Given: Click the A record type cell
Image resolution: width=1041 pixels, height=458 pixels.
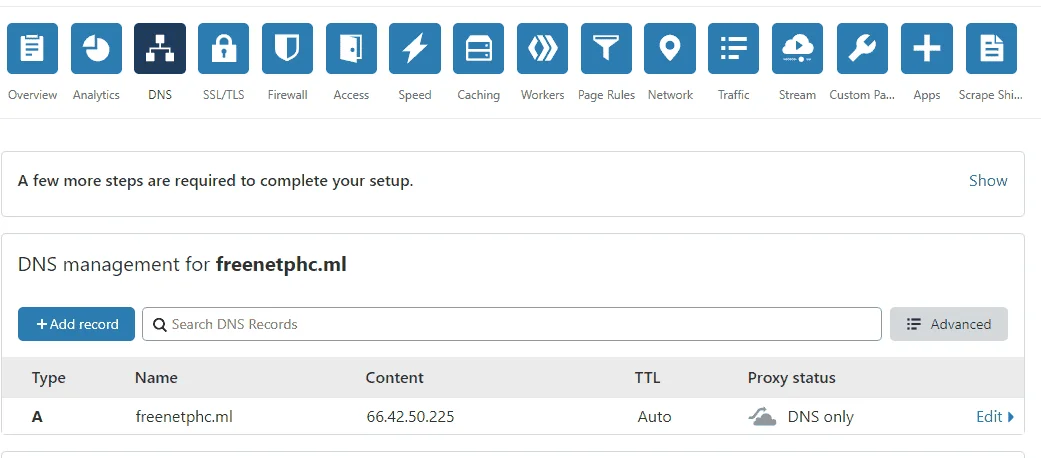Looking at the screenshot, I should (x=37, y=418).
